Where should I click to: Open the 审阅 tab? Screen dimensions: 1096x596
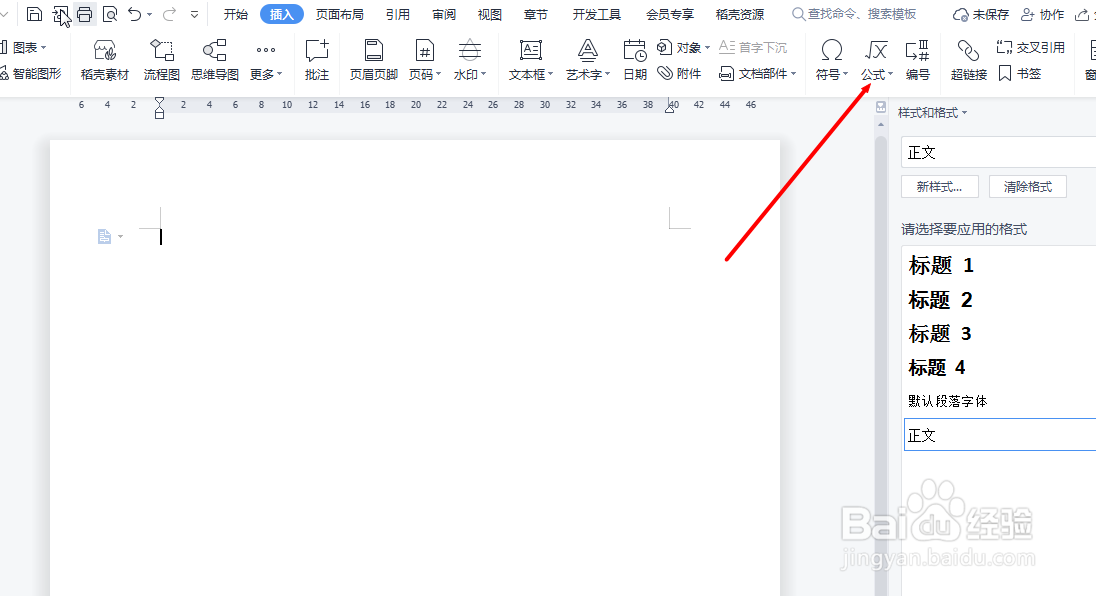tap(444, 14)
